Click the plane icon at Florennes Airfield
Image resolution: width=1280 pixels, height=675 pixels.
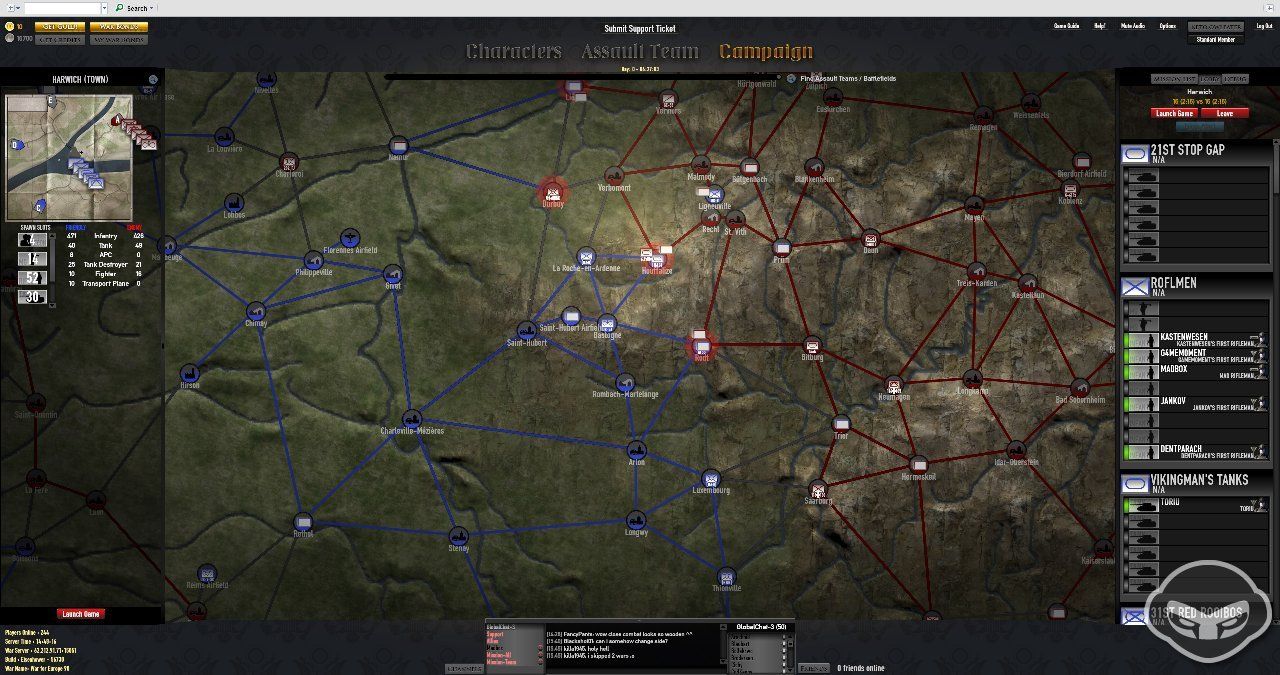[x=349, y=238]
